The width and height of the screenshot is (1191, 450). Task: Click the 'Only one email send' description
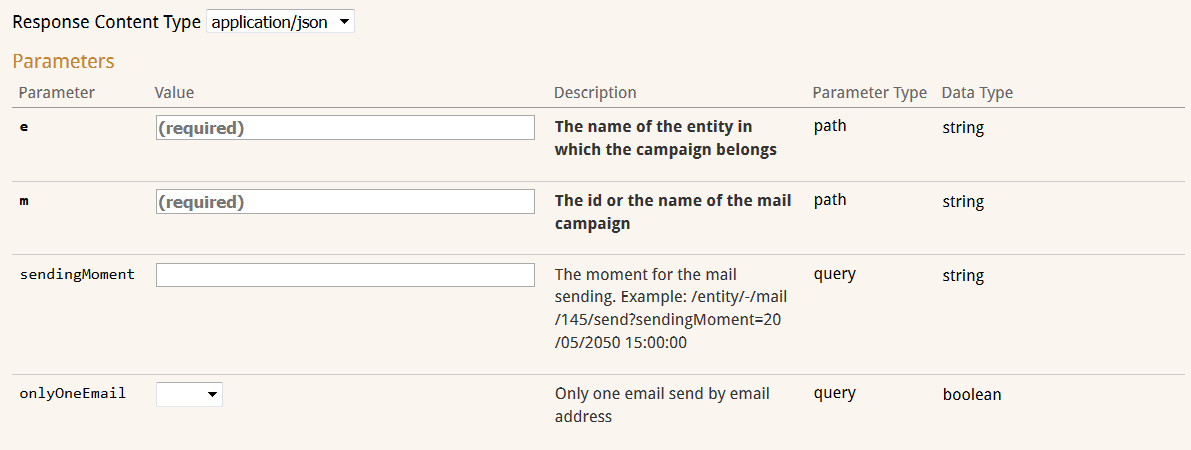click(662, 405)
